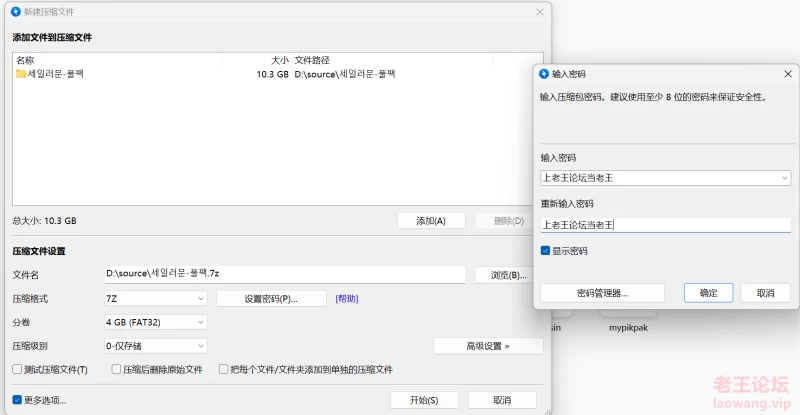Enable 压缩后删除原始文件 checkbox
Screen dimensions: 800x415
pos(116,369)
